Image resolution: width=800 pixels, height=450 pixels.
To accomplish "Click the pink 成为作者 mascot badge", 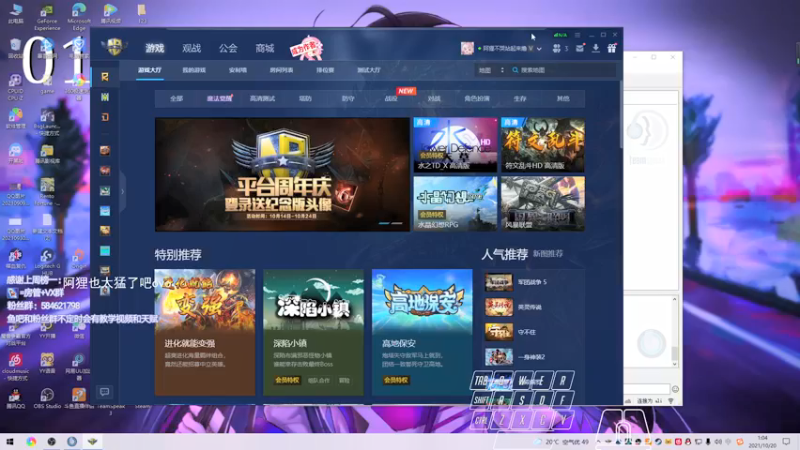I will [307, 48].
